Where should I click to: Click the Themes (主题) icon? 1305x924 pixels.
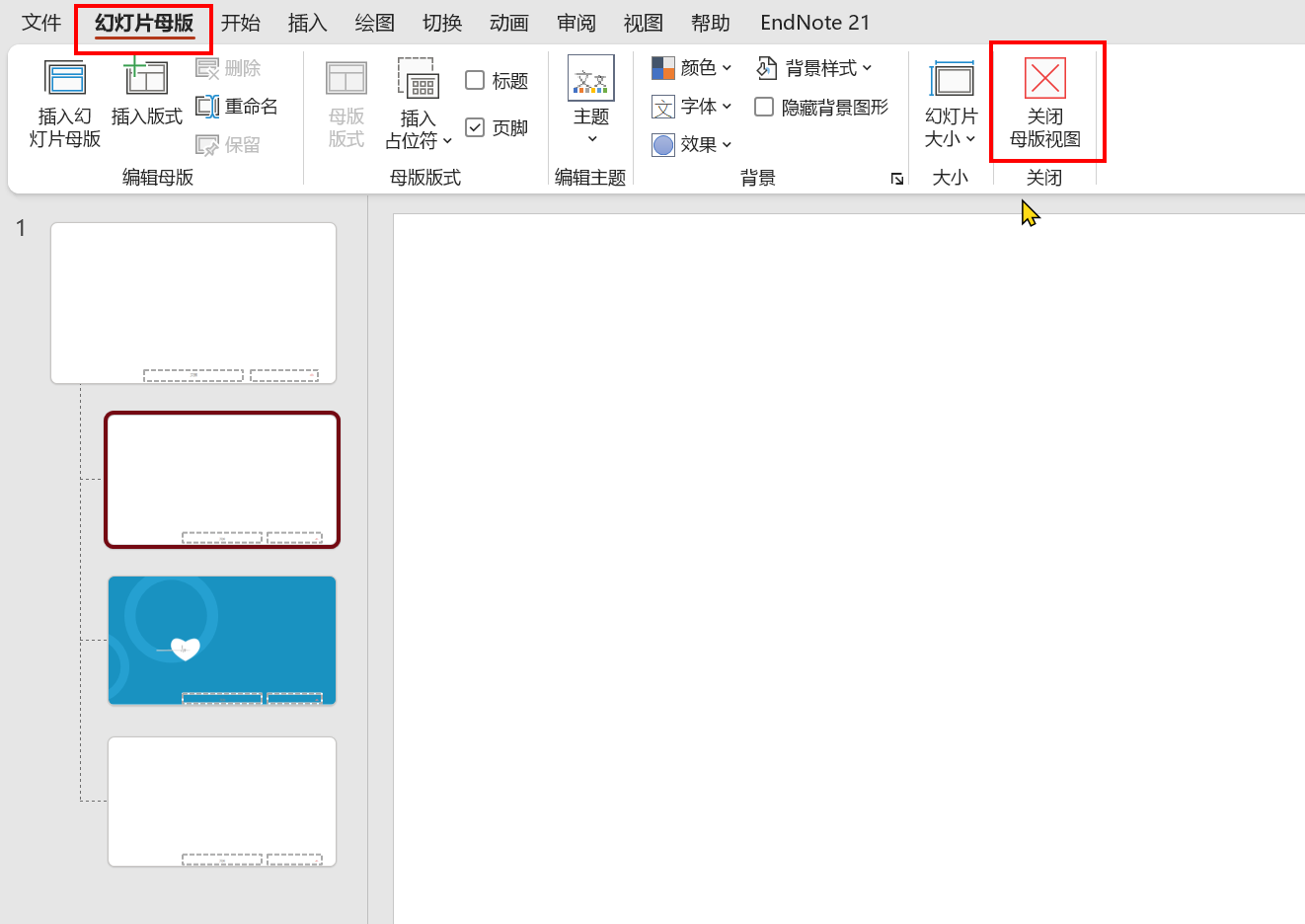[x=591, y=79]
